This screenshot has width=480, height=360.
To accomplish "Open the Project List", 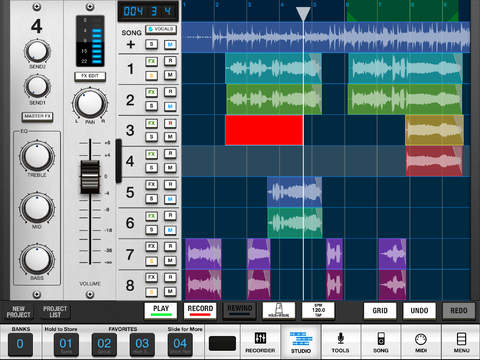I will pyautogui.click(x=55, y=312).
